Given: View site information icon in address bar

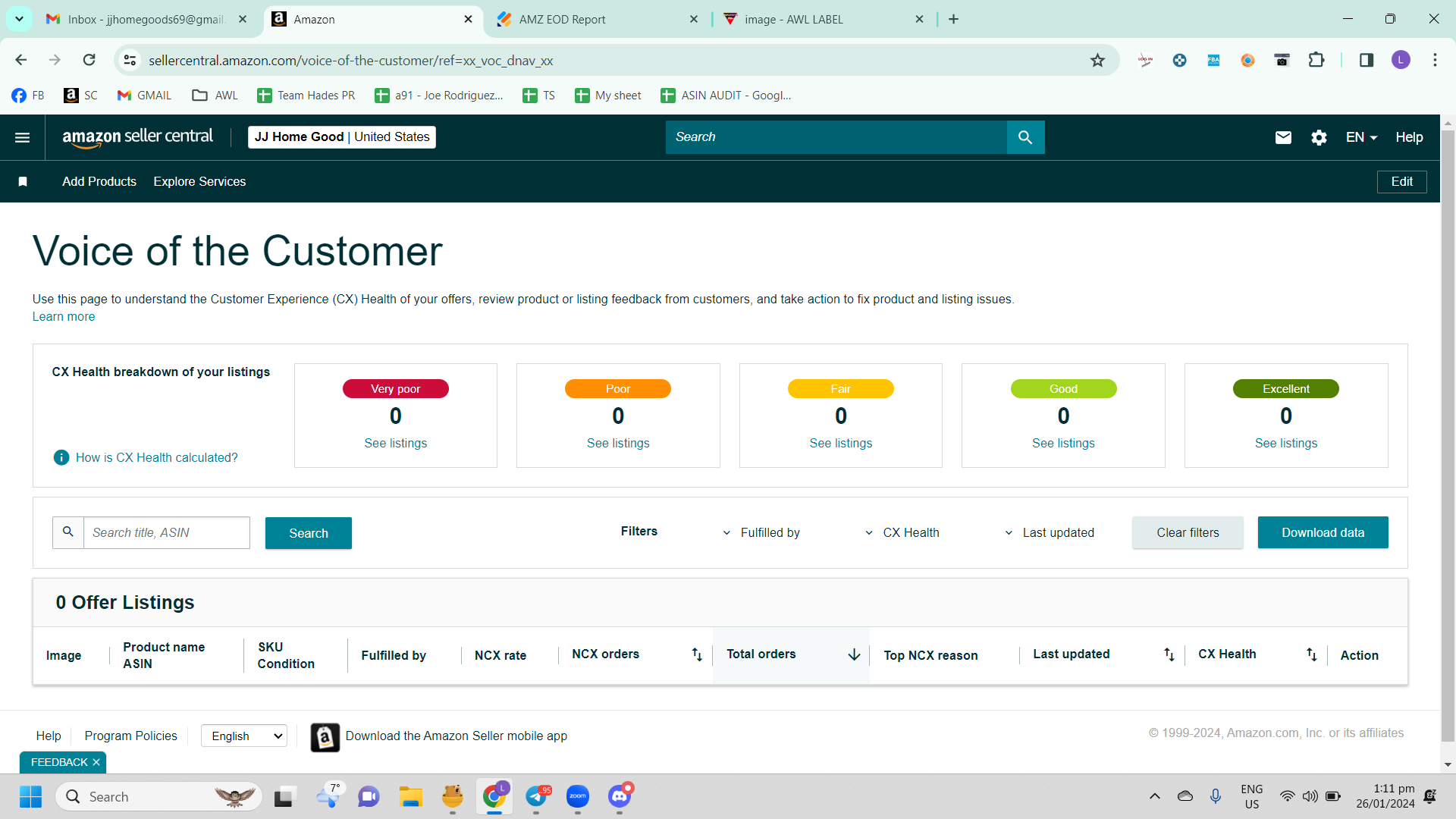Looking at the screenshot, I should (130, 61).
